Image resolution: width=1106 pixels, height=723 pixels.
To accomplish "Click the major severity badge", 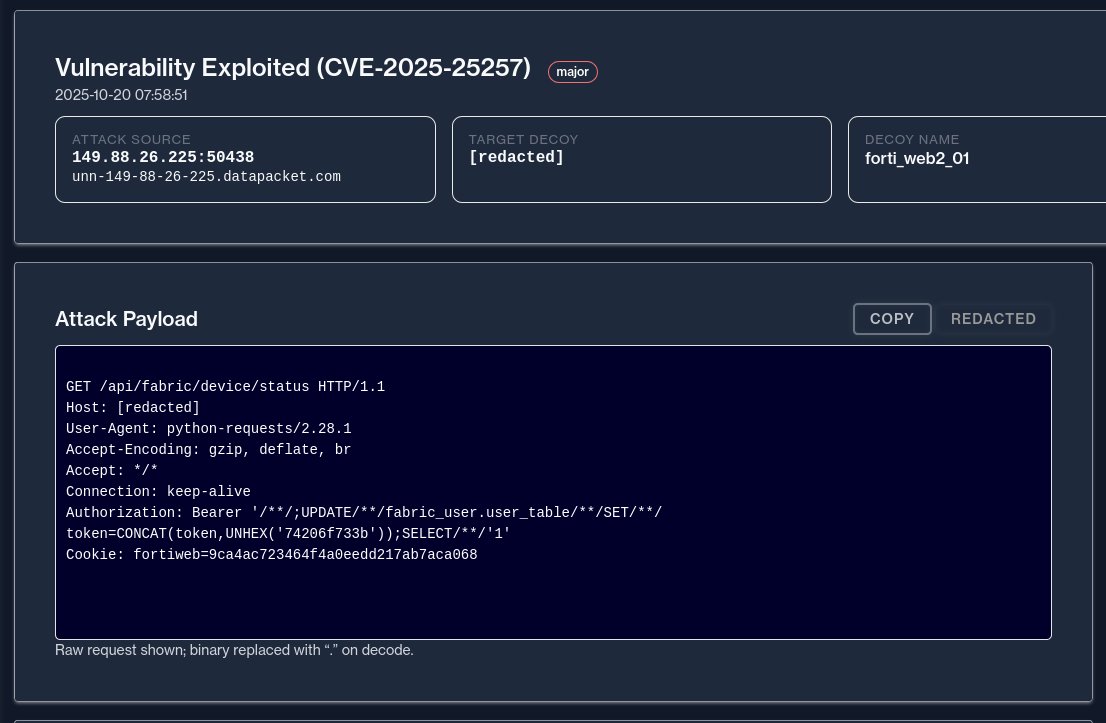I will pyautogui.click(x=573, y=72).
